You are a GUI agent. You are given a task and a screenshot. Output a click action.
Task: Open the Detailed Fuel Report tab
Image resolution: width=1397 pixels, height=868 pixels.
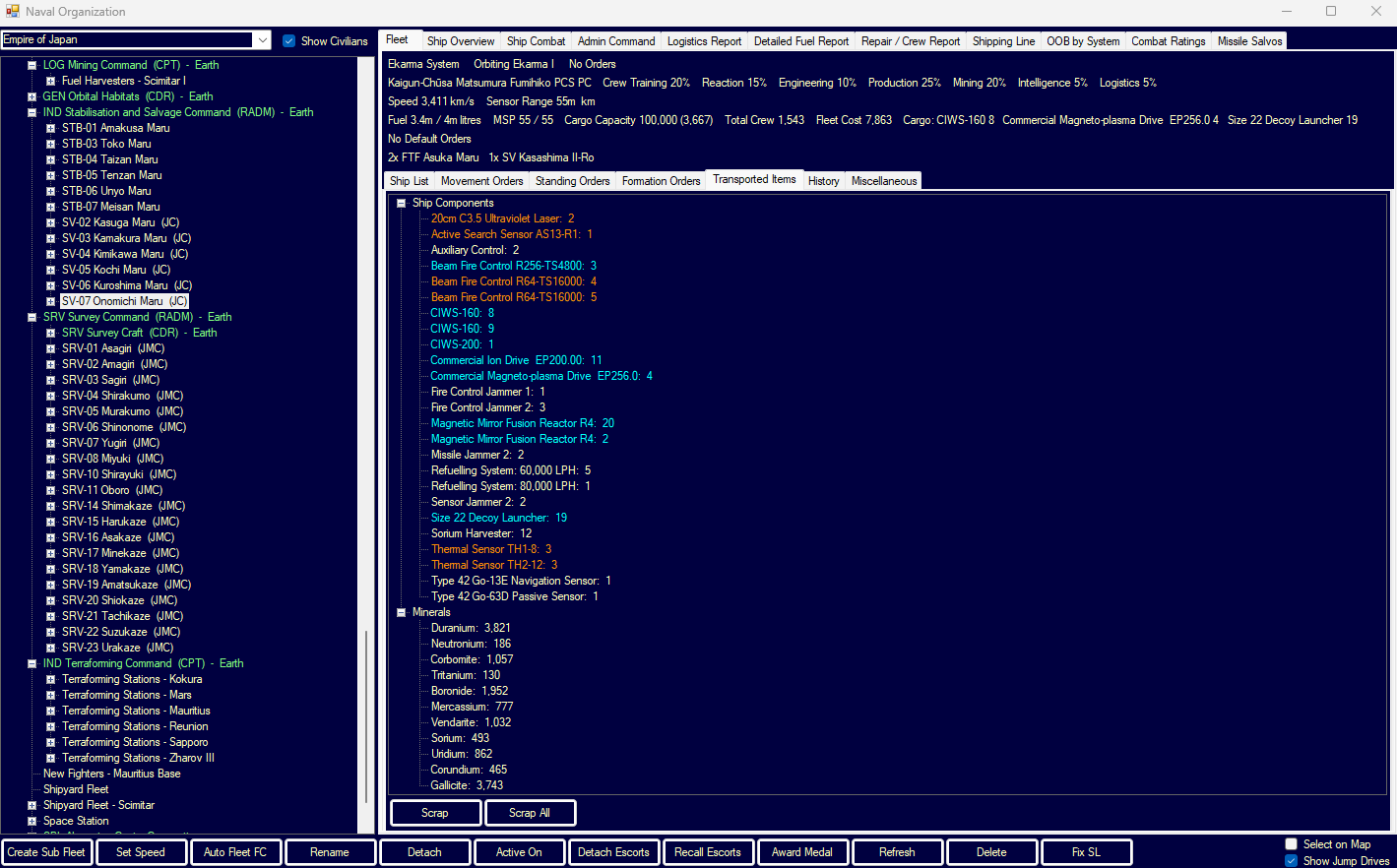pos(800,41)
